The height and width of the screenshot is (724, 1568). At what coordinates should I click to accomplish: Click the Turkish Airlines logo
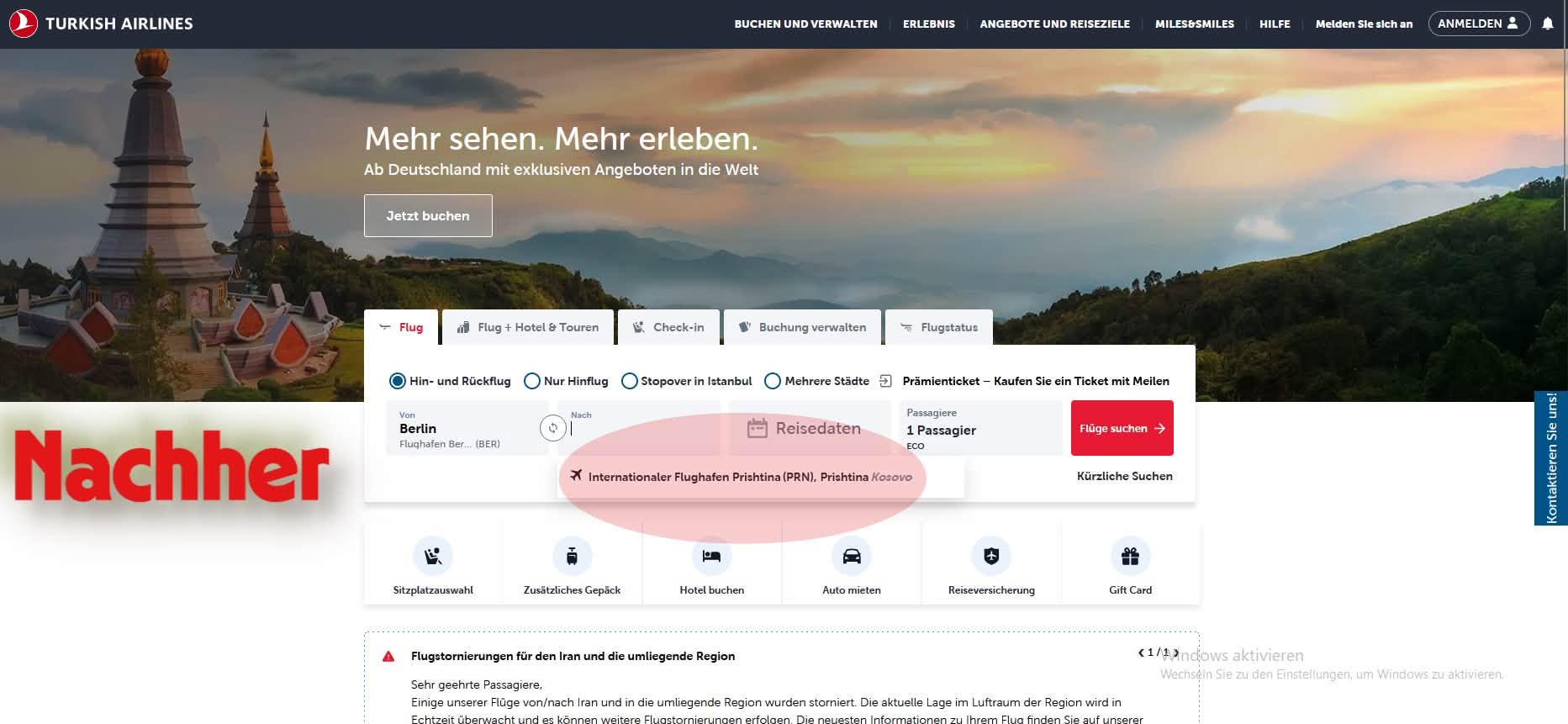101,24
